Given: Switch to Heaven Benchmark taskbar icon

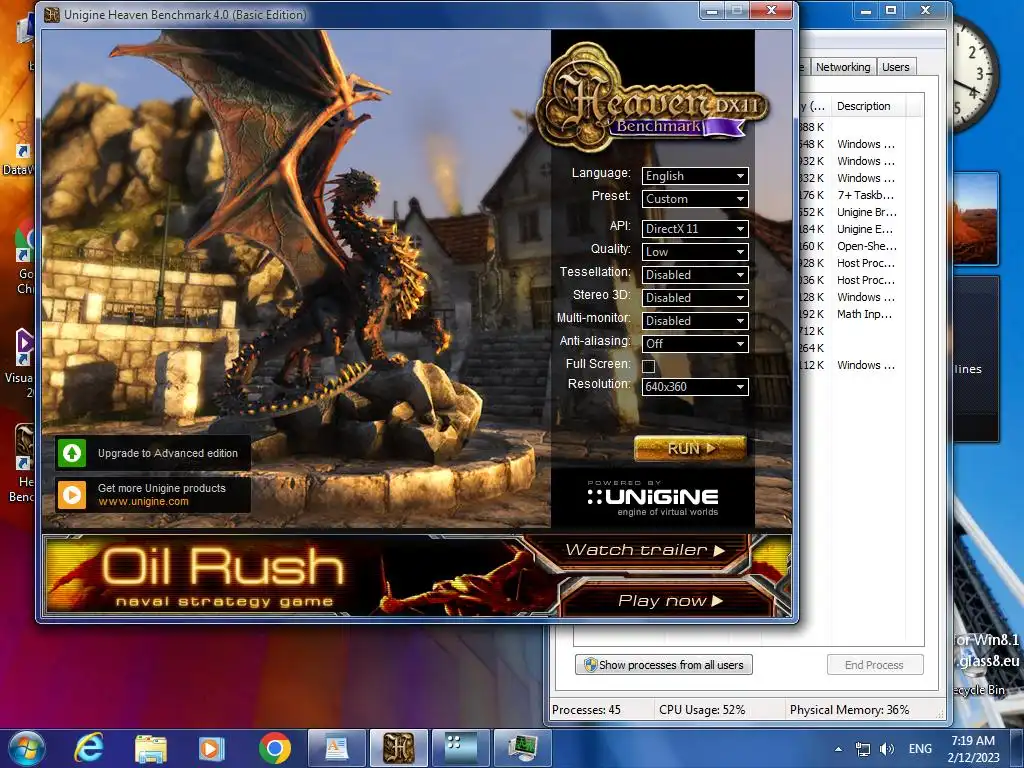Looking at the screenshot, I should pyautogui.click(x=398, y=748).
